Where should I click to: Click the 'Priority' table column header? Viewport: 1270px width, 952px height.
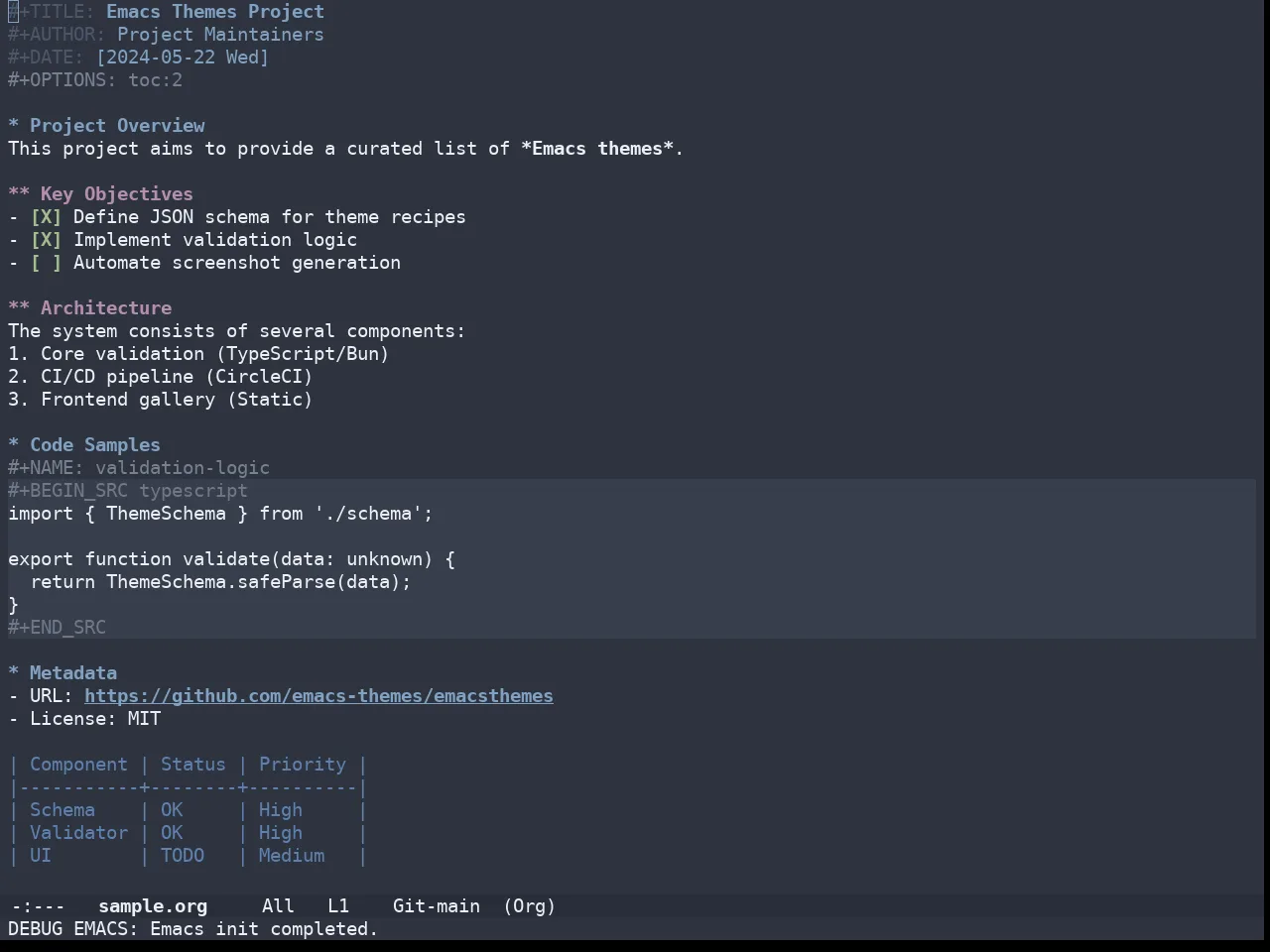(303, 765)
